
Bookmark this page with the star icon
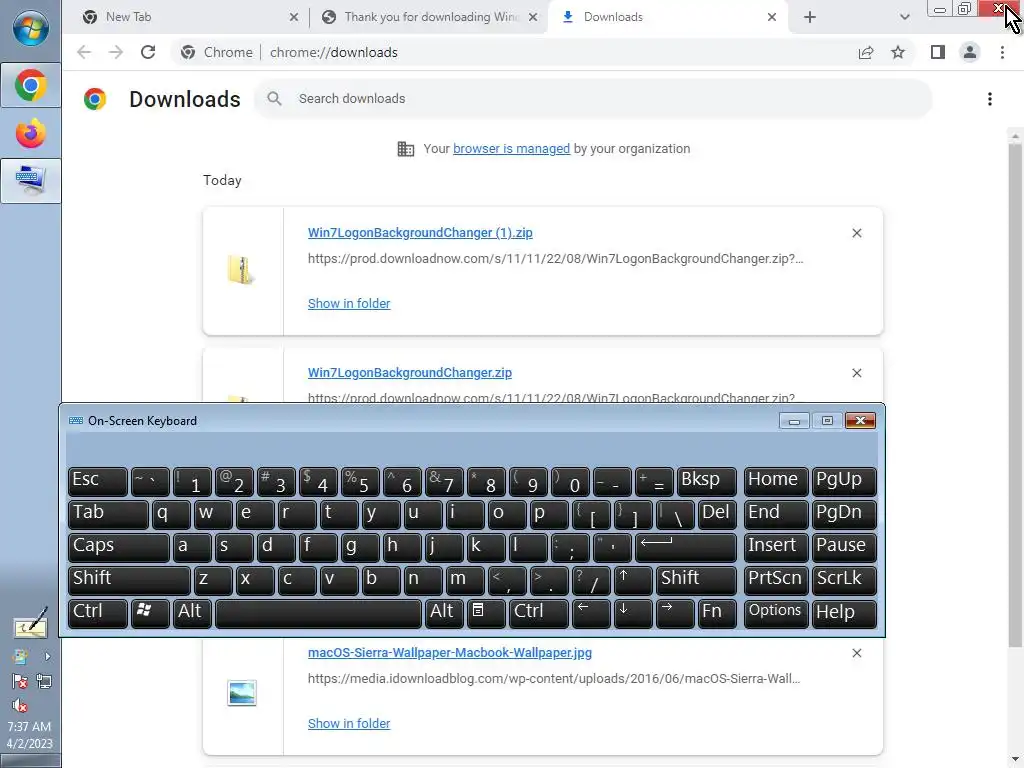click(898, 52)
